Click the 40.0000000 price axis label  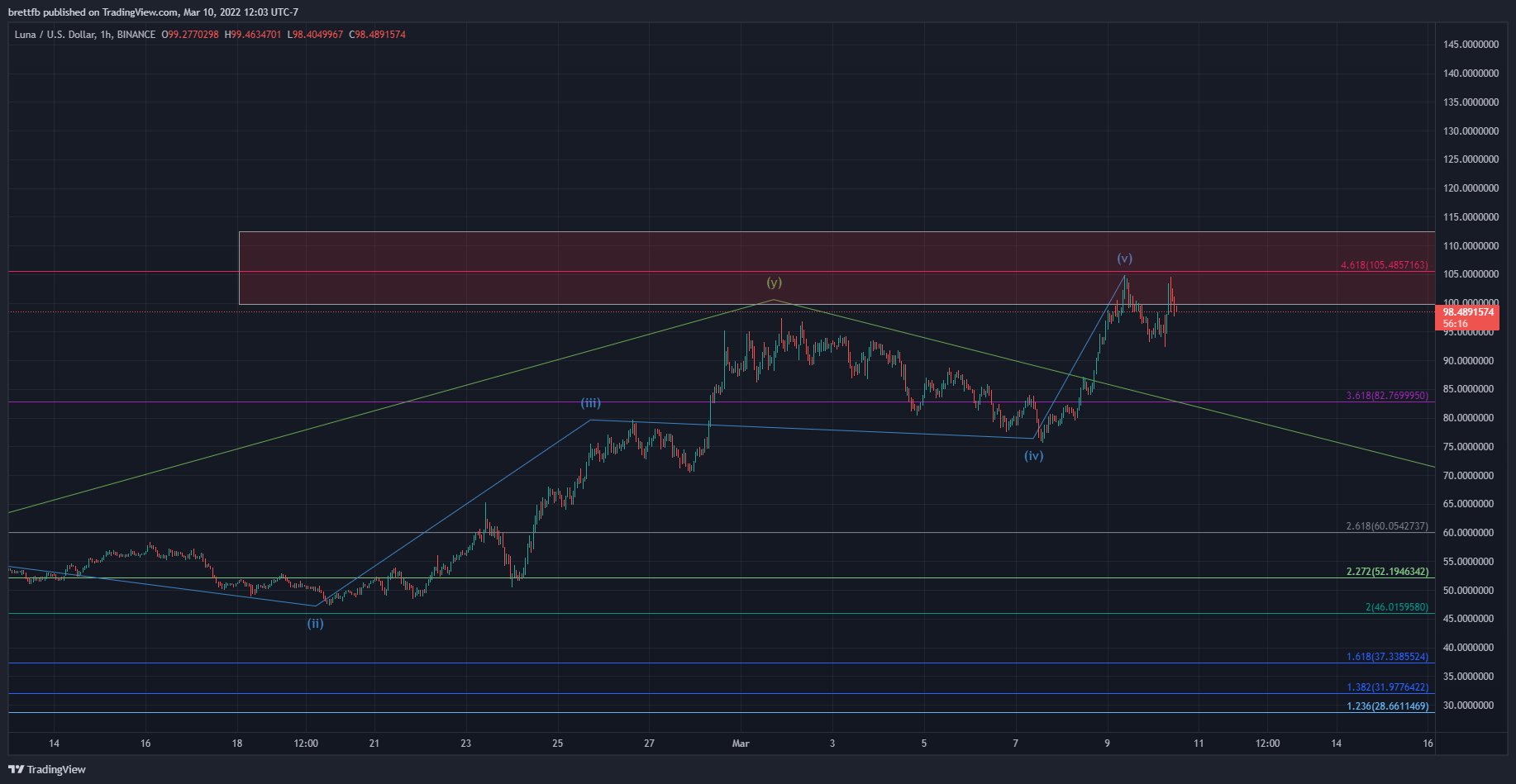[x=1468, y=648]
